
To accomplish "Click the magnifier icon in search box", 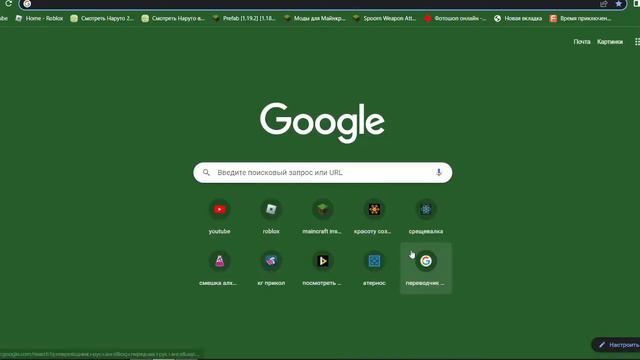I will [206, 172].
